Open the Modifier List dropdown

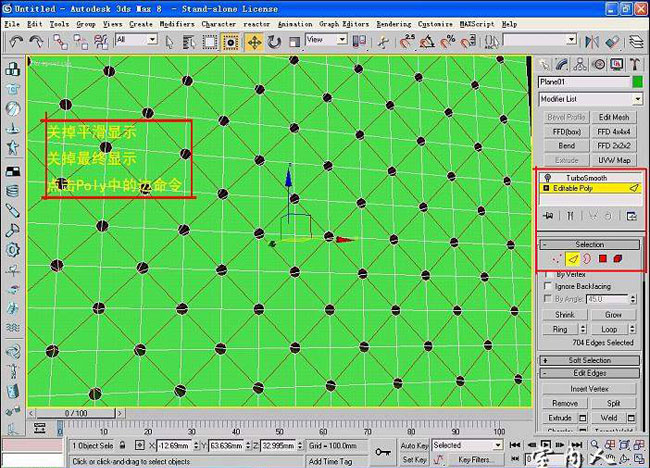pyautogui.click(x=591, y=99)
